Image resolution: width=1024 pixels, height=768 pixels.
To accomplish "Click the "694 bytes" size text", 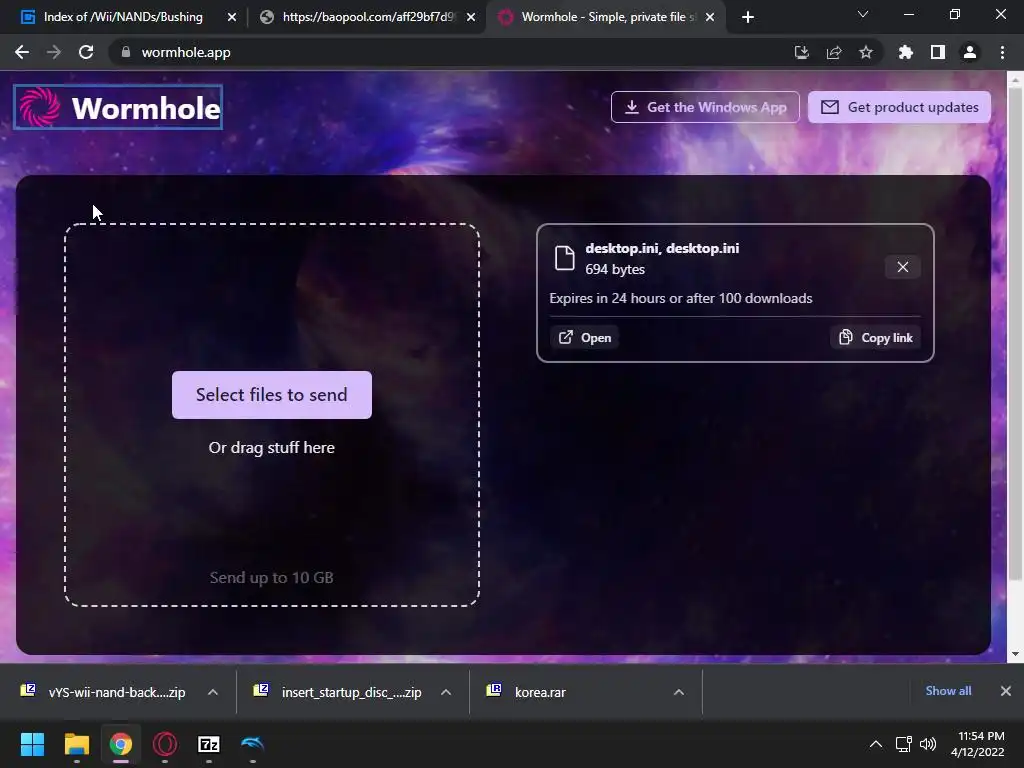I will point(615,269).
